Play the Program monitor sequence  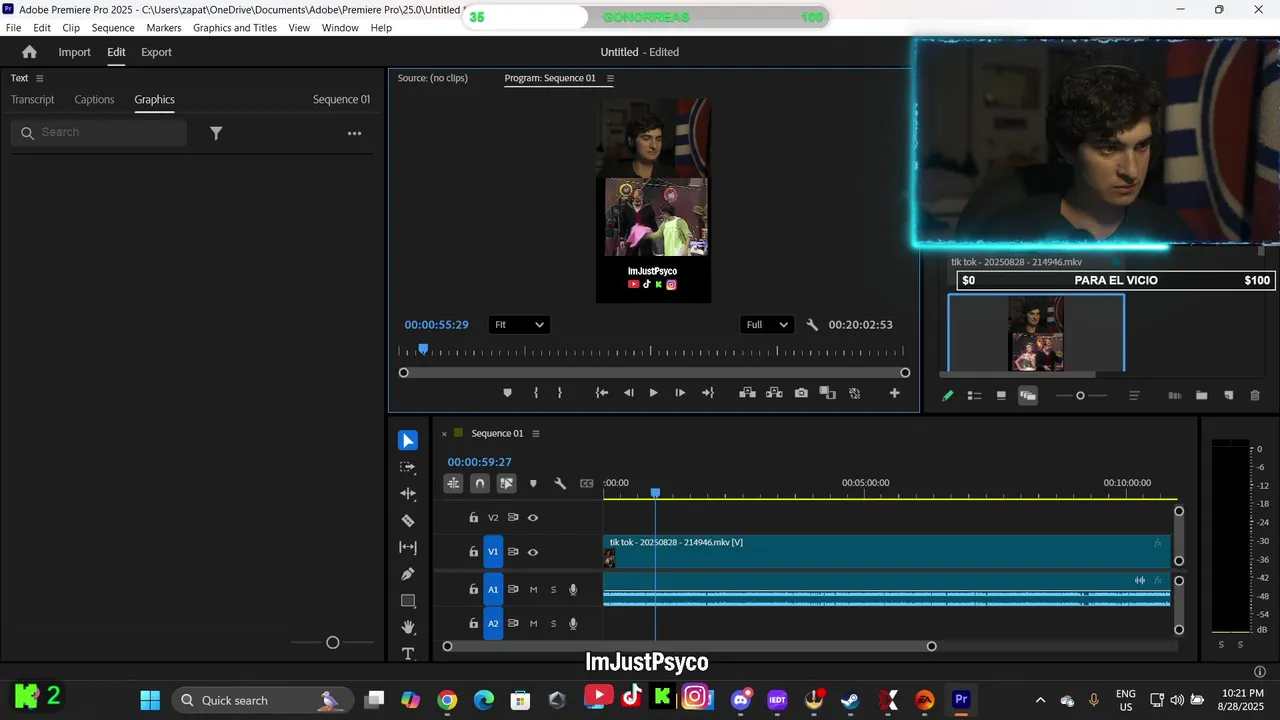[x=654, y=393]
